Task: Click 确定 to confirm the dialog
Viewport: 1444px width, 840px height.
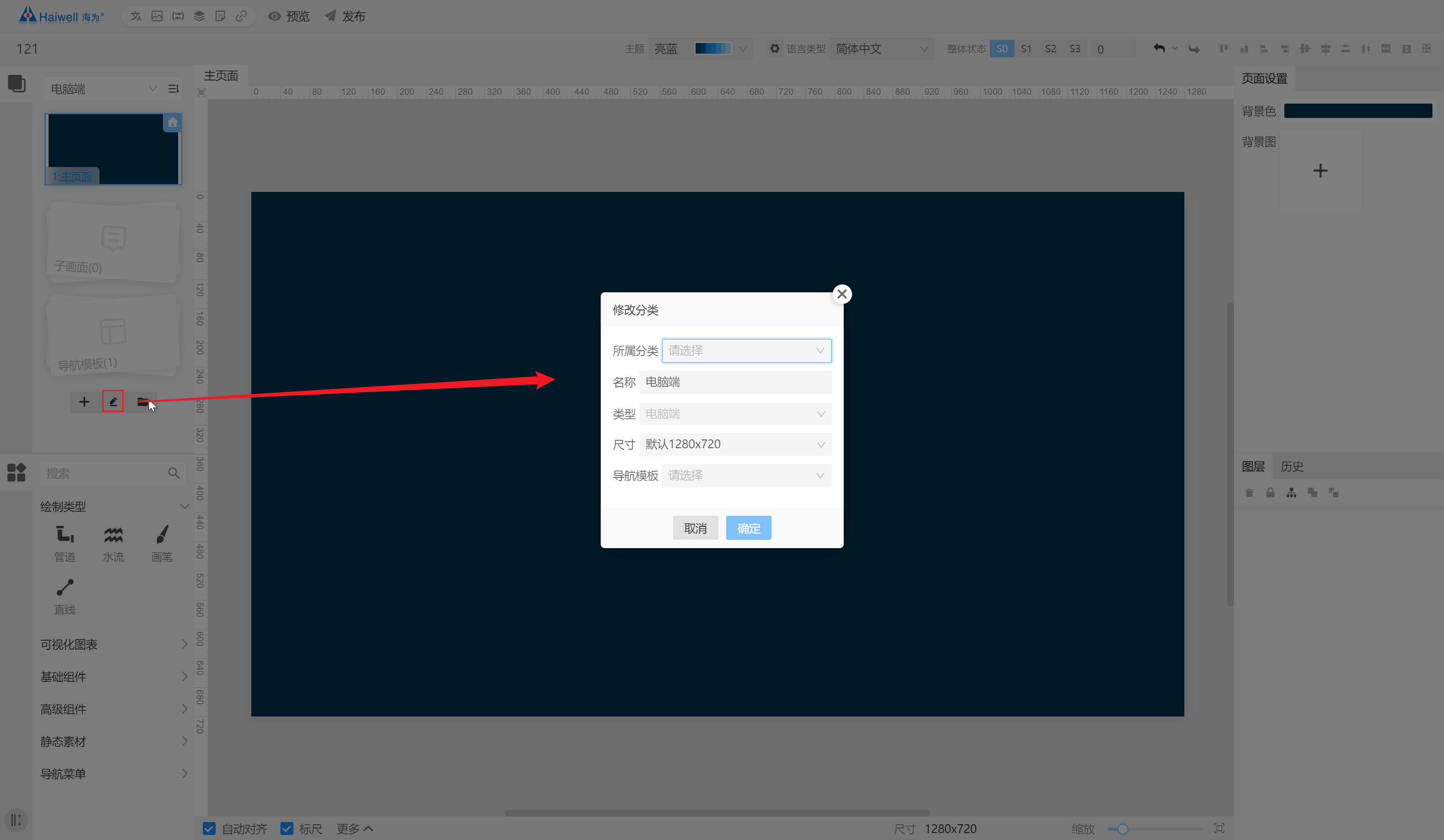Action: 748,528
